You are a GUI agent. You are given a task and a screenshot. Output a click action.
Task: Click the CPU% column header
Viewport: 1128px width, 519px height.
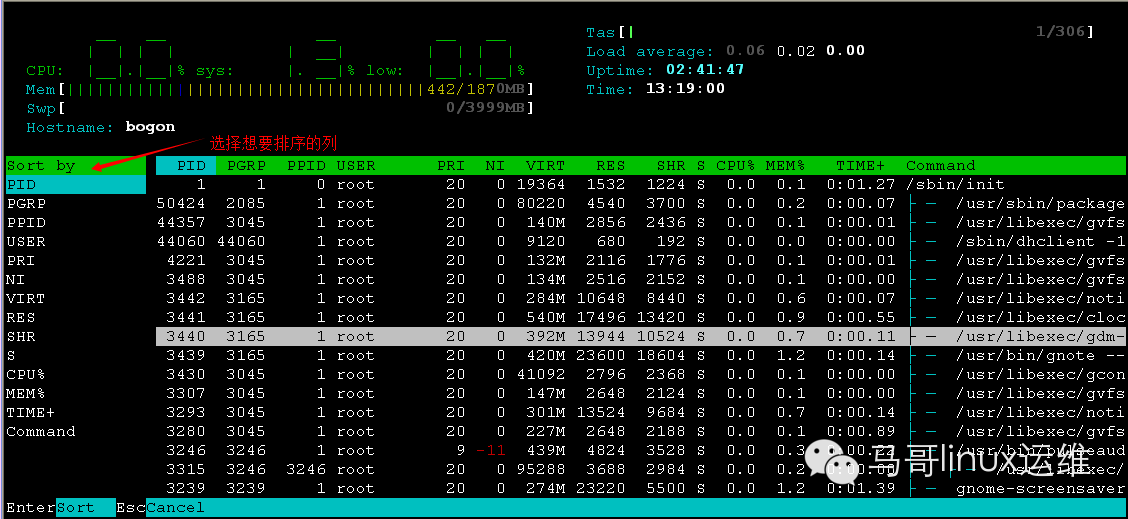736,166
